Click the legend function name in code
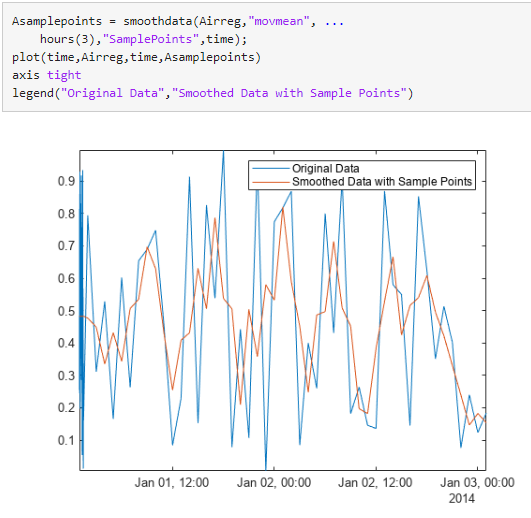Image resolution: width=531 pixels, height=518 pixels. (x=33, y=93)
